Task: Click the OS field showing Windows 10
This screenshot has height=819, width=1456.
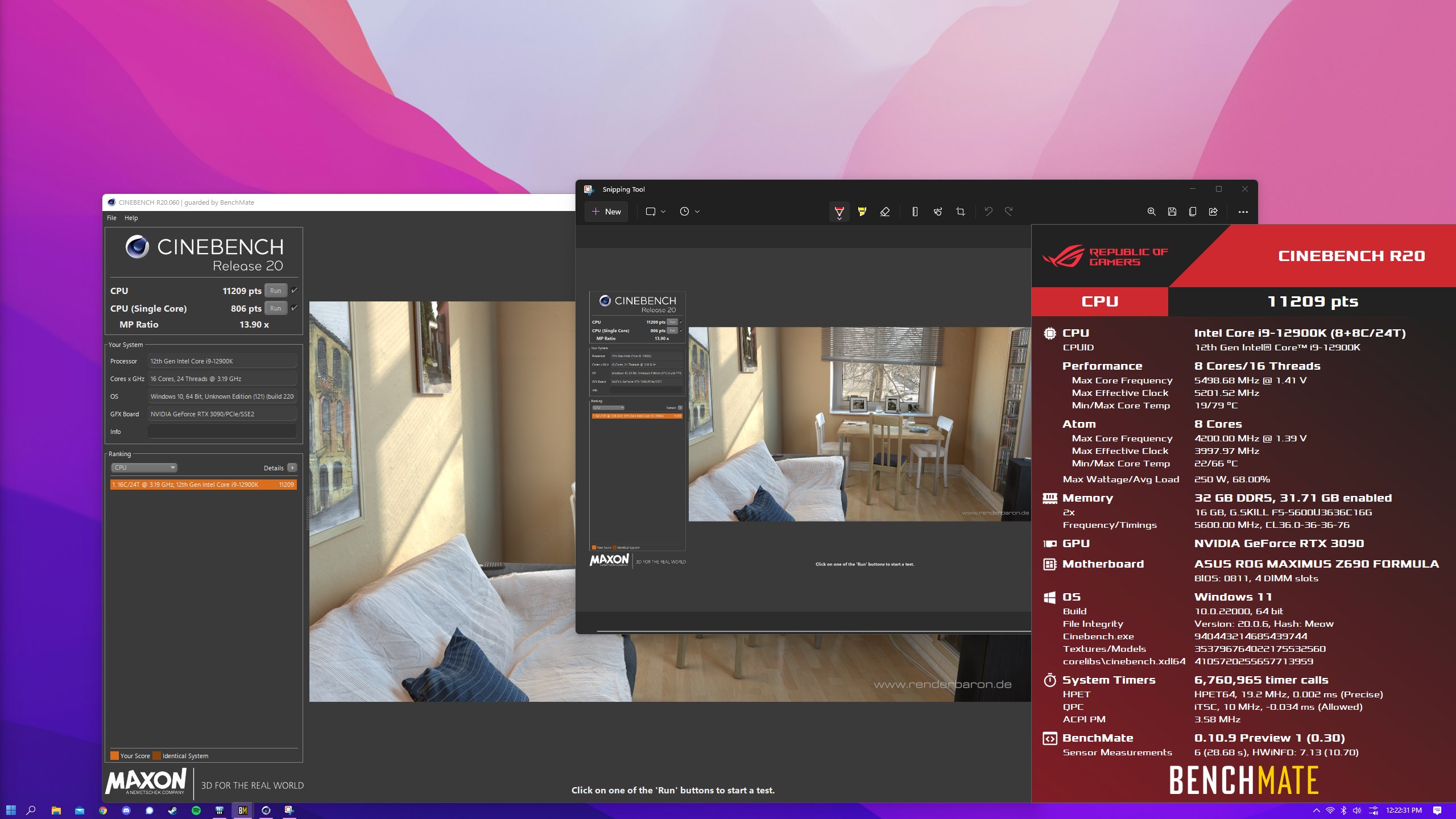Action: pos(222,396)
